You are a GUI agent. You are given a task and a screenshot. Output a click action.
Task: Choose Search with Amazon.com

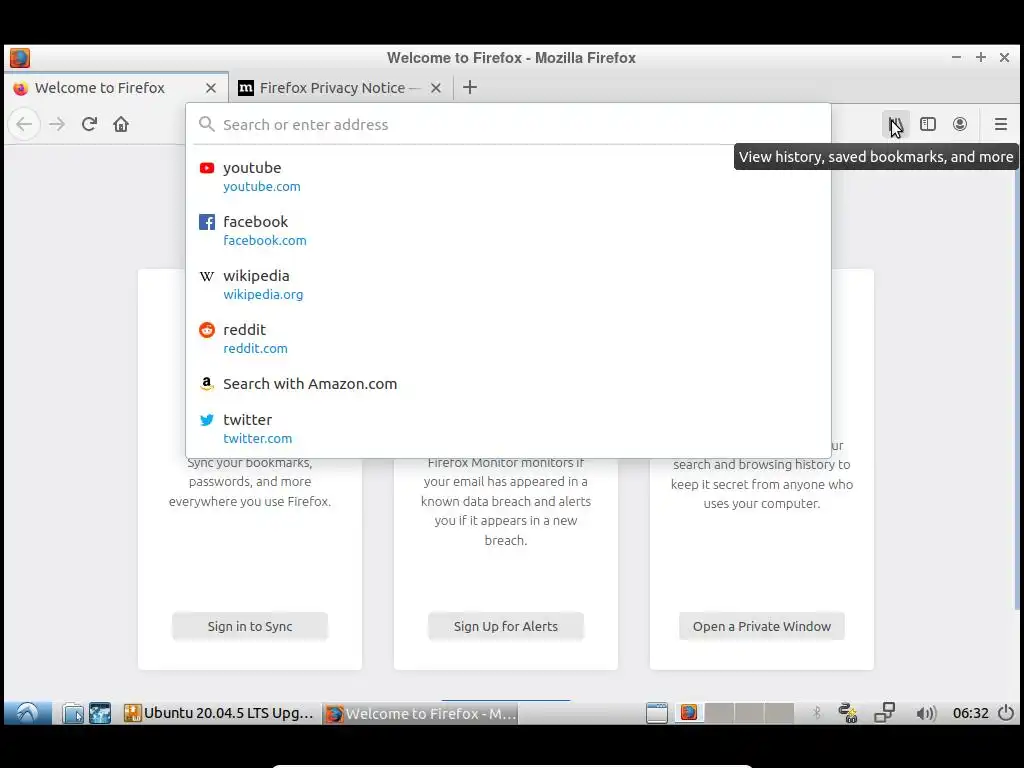point(508,384)
